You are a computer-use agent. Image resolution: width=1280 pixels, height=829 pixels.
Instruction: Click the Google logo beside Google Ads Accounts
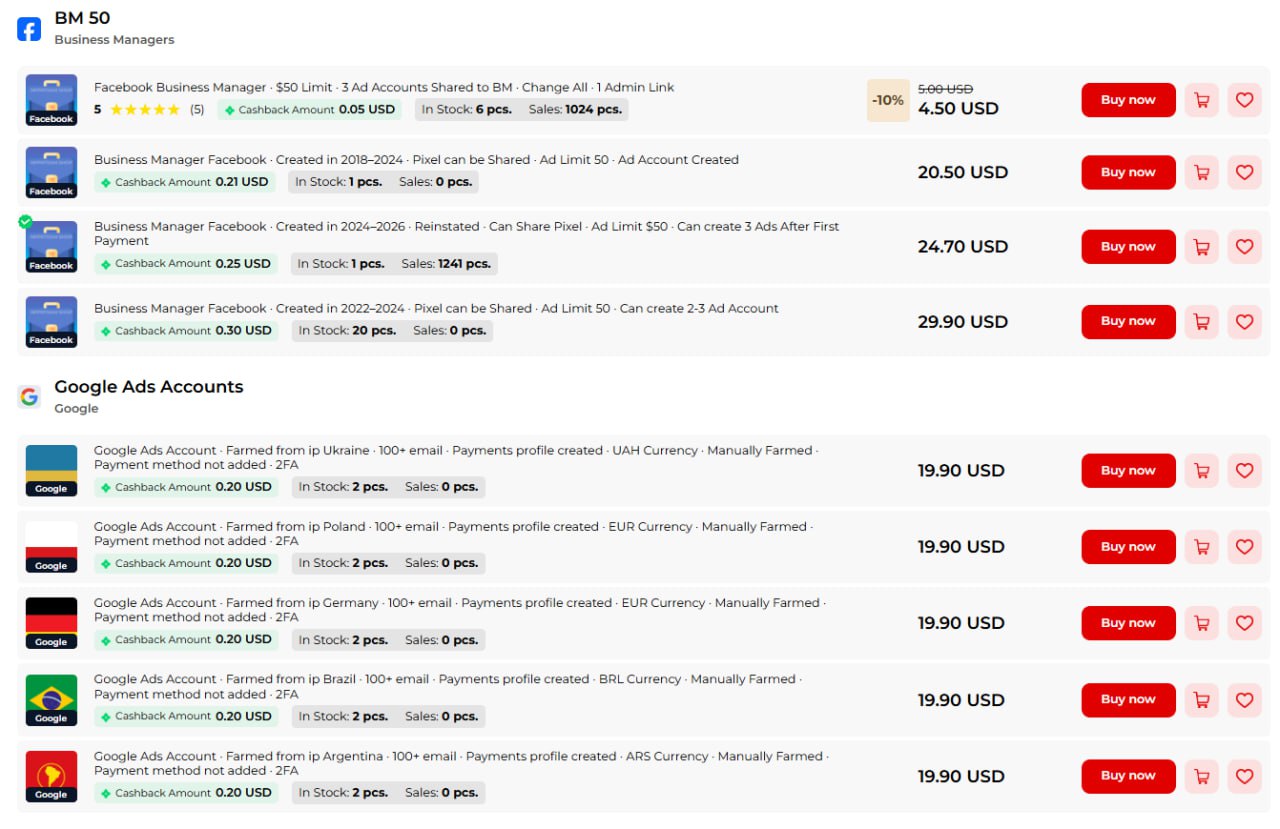click(29, 397)
